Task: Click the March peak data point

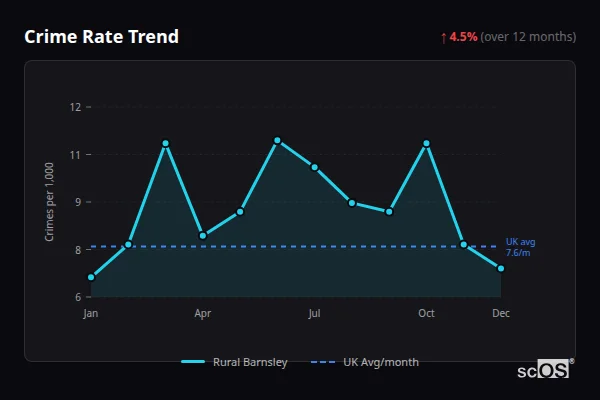Action: click(x=166, y=143)
